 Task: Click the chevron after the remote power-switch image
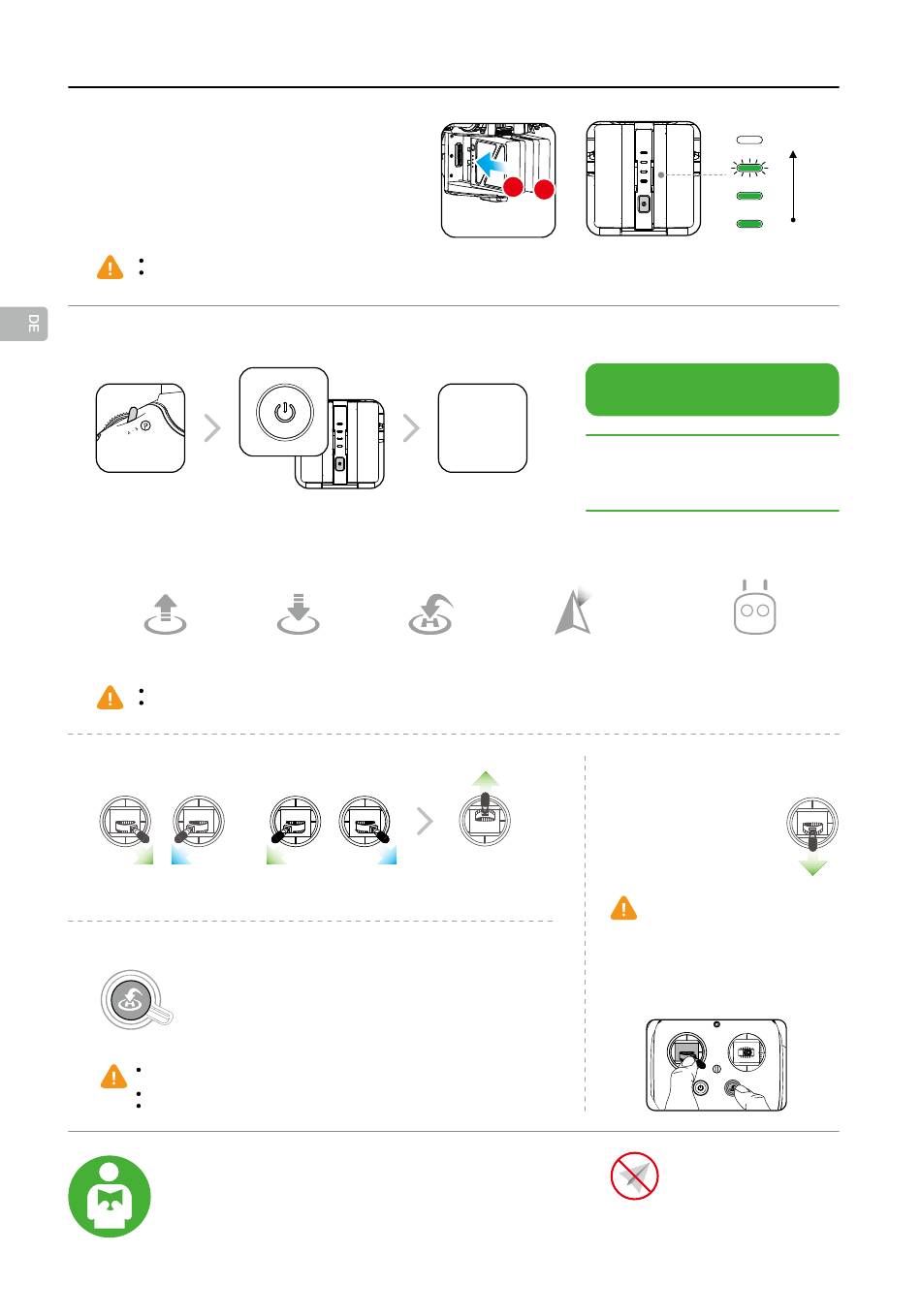pyautogui.click(x=212, y=427)
